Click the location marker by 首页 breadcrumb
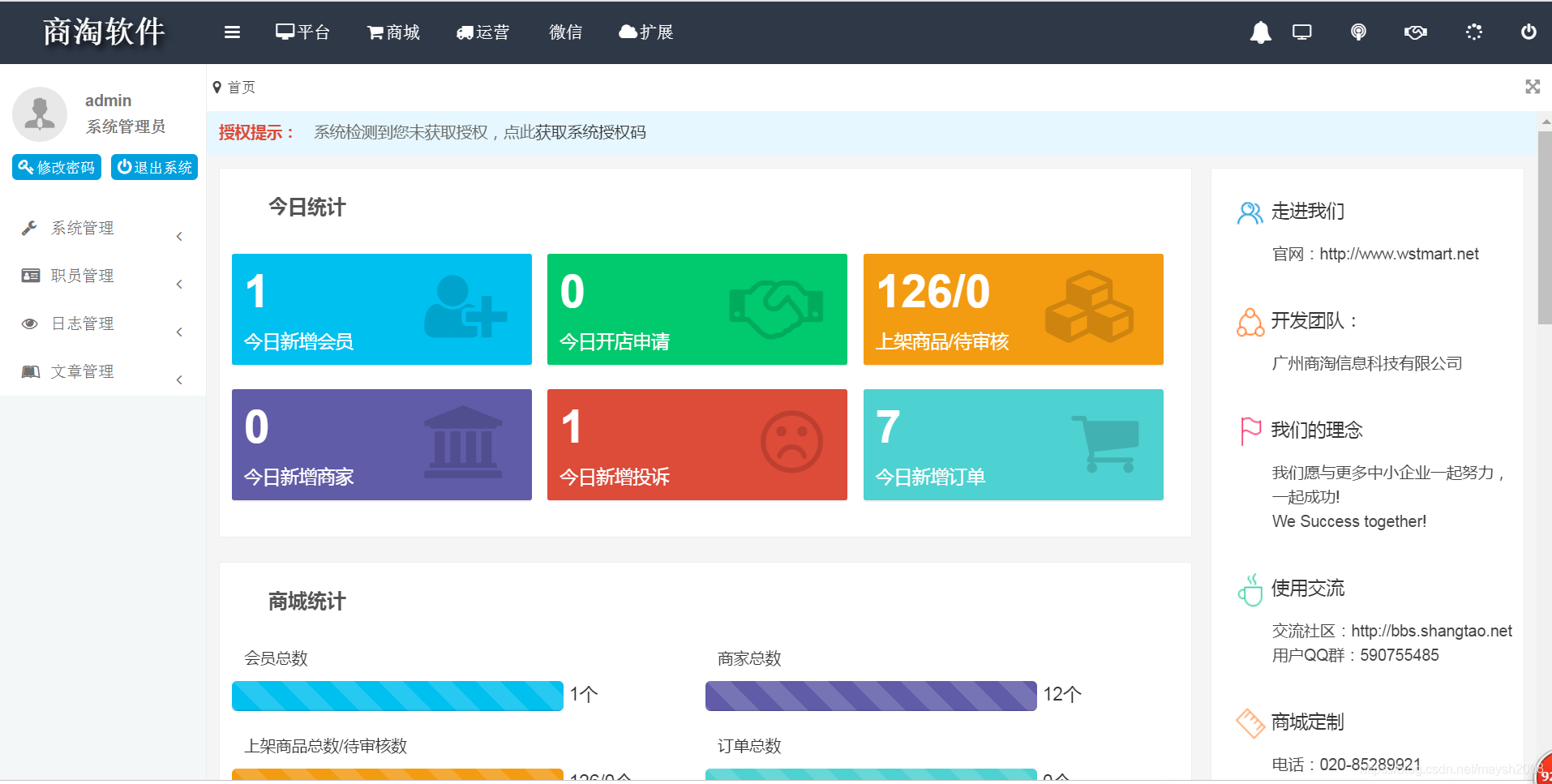This screenshot has width=1552, height=784. coord(217,87)
